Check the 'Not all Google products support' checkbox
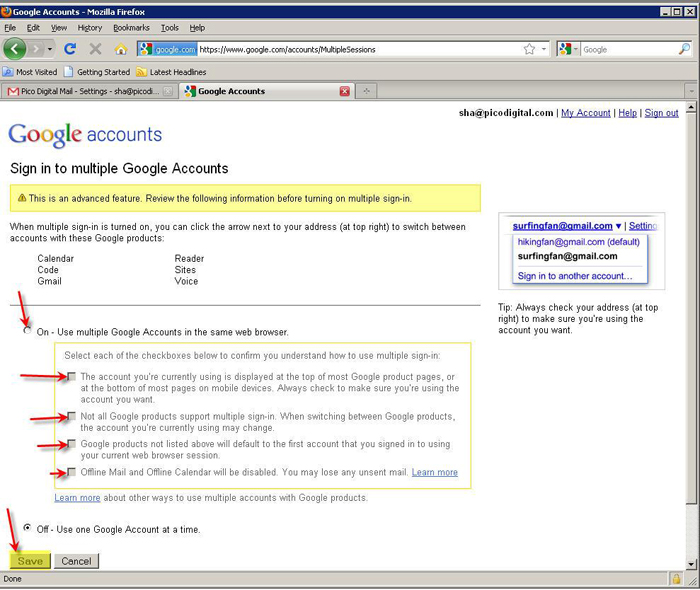The image size is (700, 590). [71, 416]
